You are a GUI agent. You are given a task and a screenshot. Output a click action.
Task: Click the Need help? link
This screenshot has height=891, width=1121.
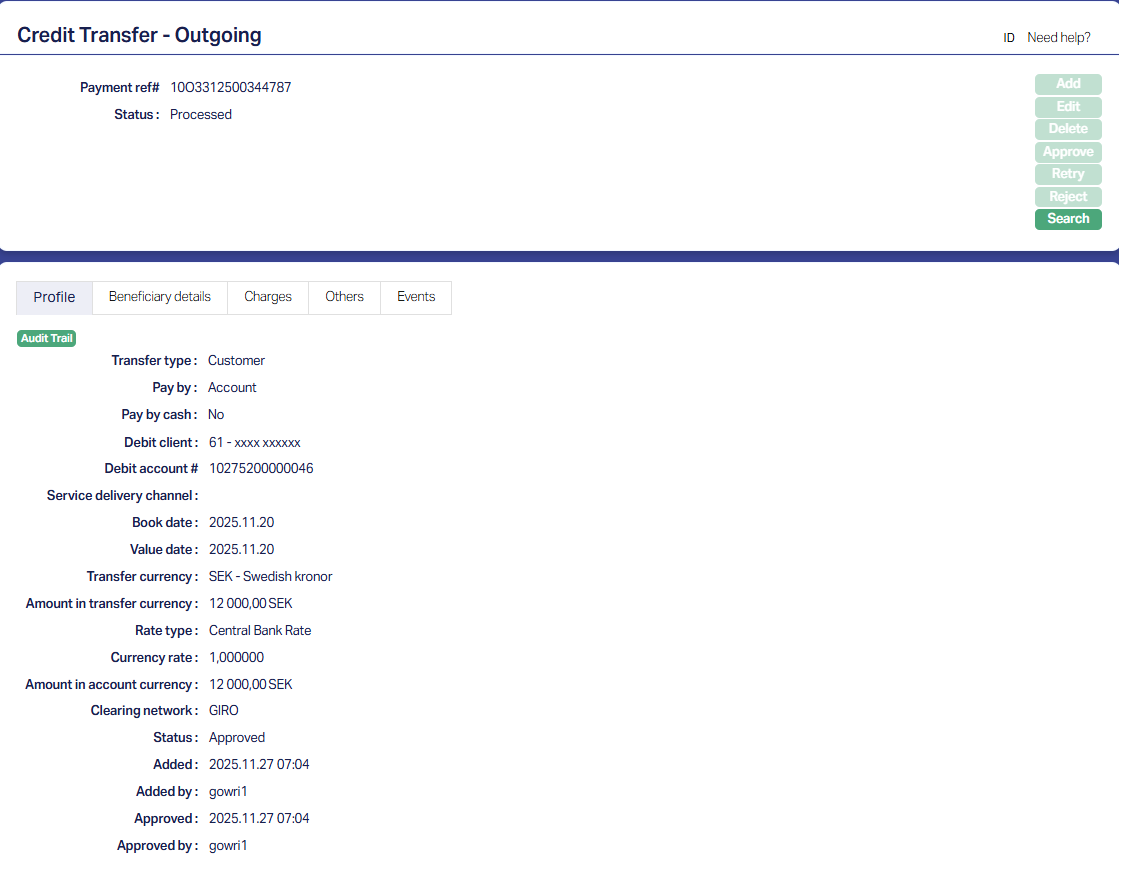pyautogui.click(x=1059, y=38)
